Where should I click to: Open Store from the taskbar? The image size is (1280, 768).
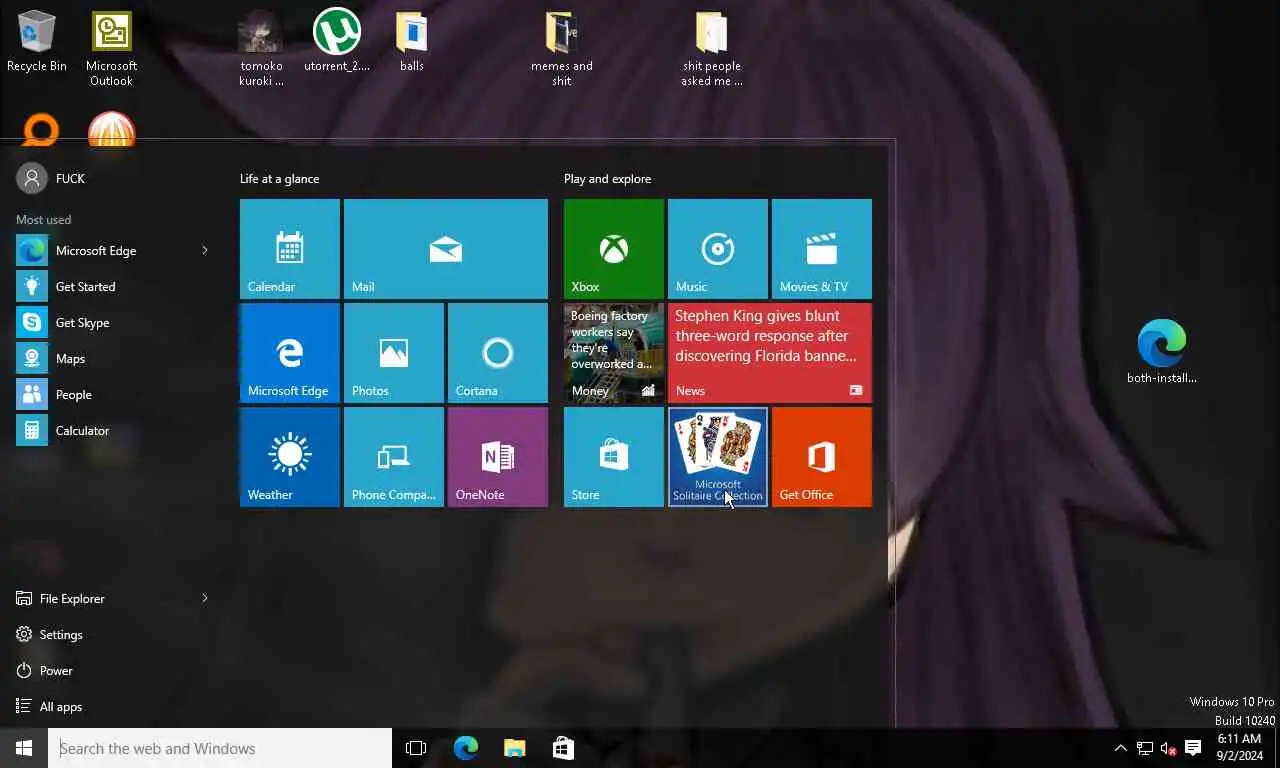click(x=563, y=748)
